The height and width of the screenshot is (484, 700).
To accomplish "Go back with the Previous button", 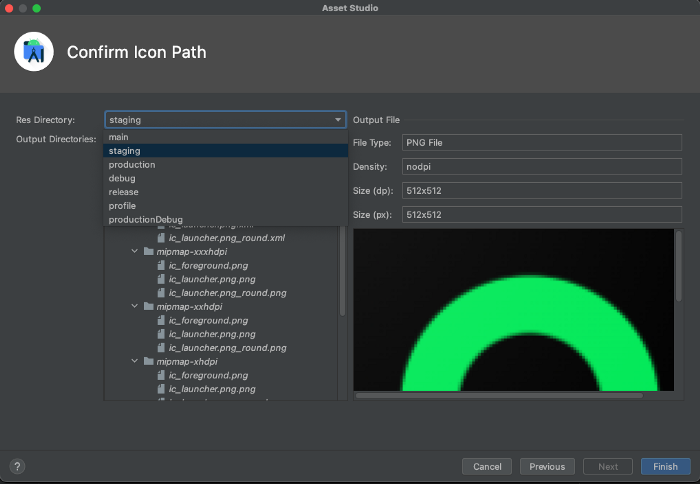I will pos(547,467).
